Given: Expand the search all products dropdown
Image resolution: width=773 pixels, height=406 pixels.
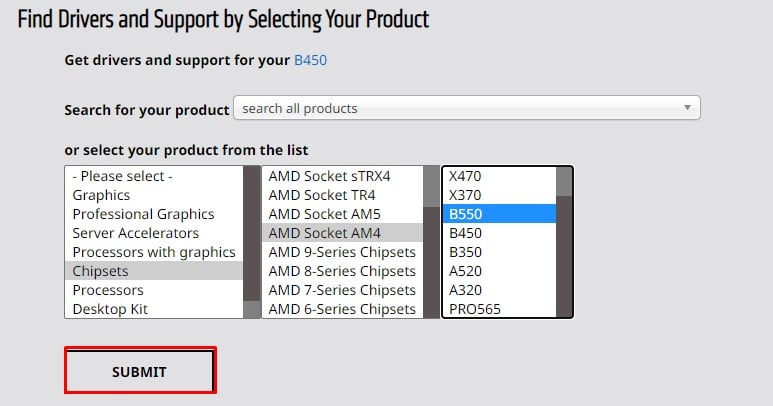Looking at the screenshot, I should pos(466,108).
